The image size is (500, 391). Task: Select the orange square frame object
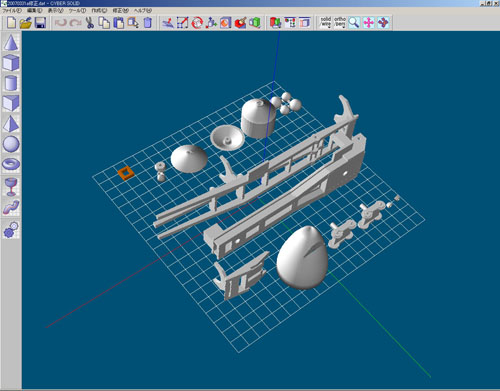126,173
